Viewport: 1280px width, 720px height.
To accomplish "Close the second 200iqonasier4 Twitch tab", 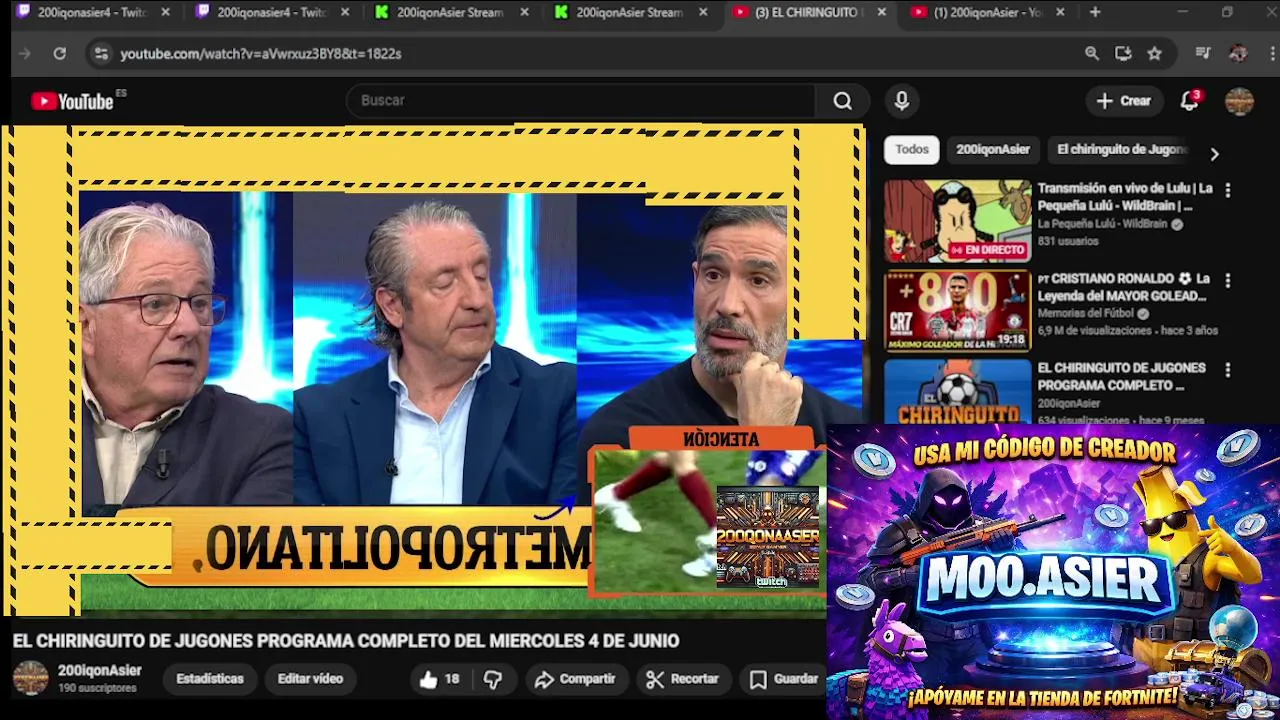I will coord(345,12).
